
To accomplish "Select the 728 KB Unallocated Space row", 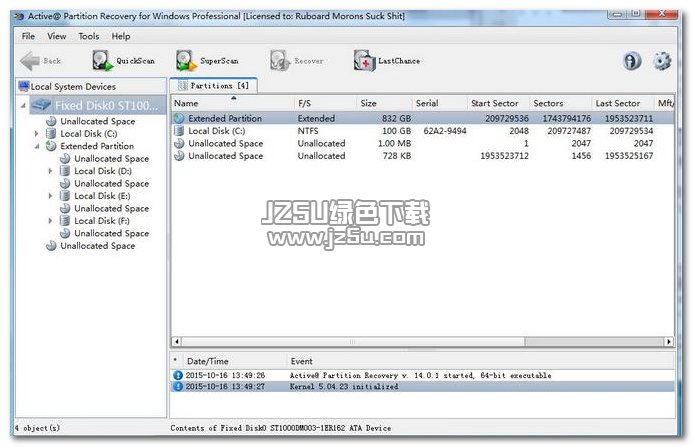I will coord(422,156).
